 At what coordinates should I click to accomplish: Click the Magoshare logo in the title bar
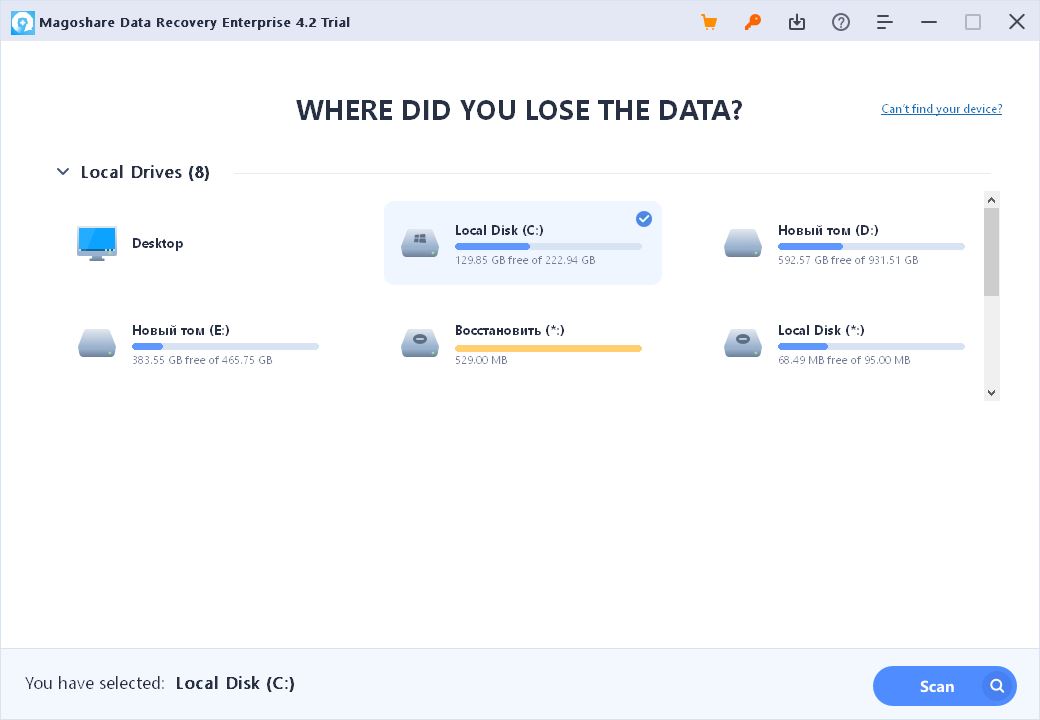(x=22, y=21)
